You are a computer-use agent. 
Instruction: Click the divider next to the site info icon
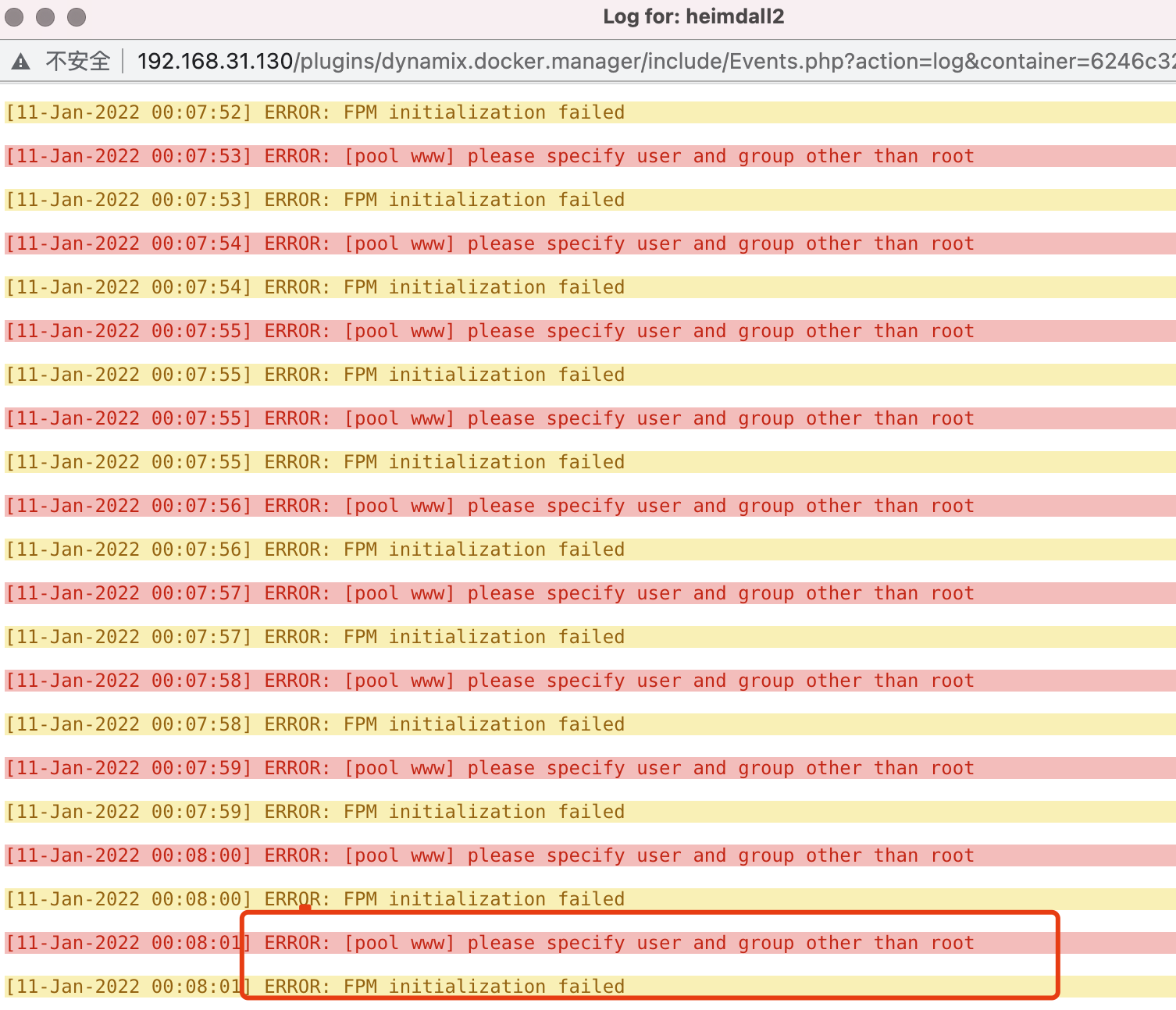122,60
